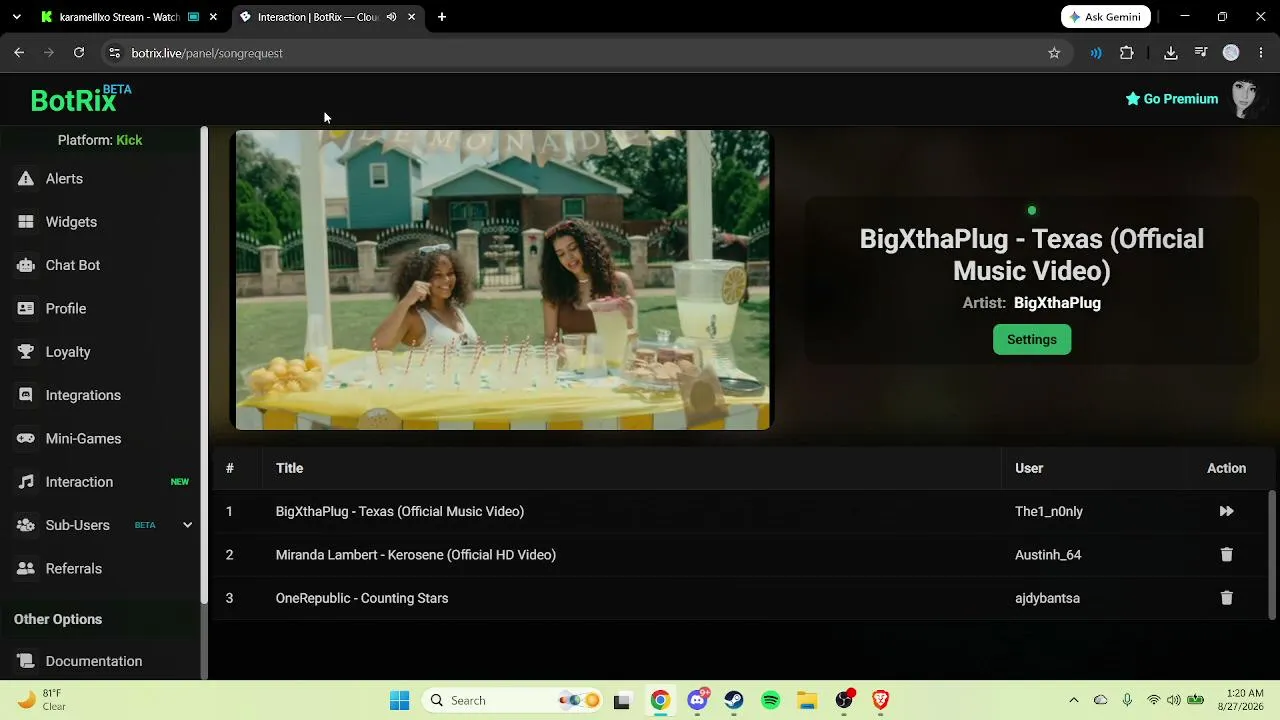Image resolution: width=1280 pixels, height=720 pixels.
Task: Open the Chrome profile avatar
Action: [1231, 53]
